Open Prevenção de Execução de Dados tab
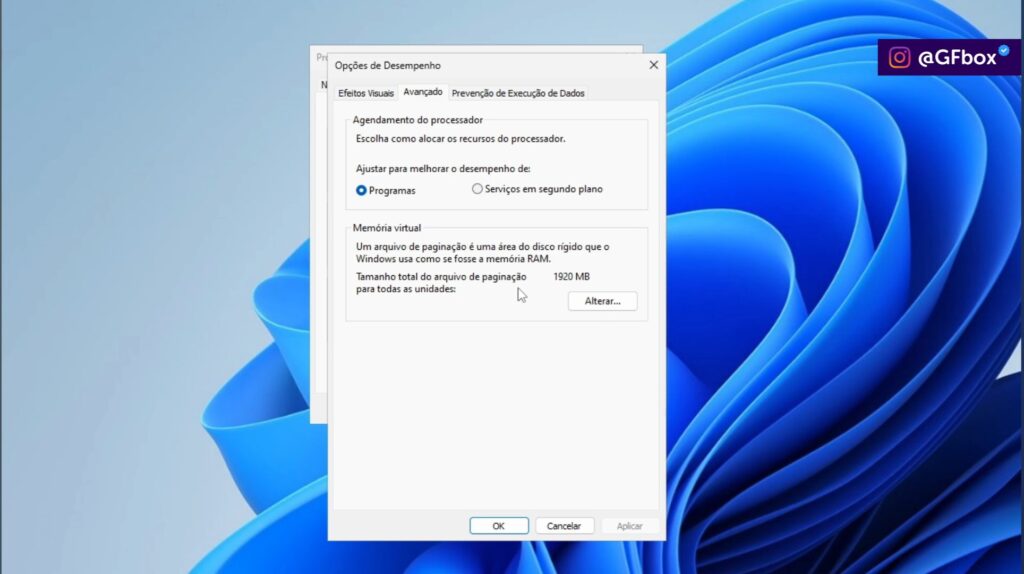 (518, 93)
